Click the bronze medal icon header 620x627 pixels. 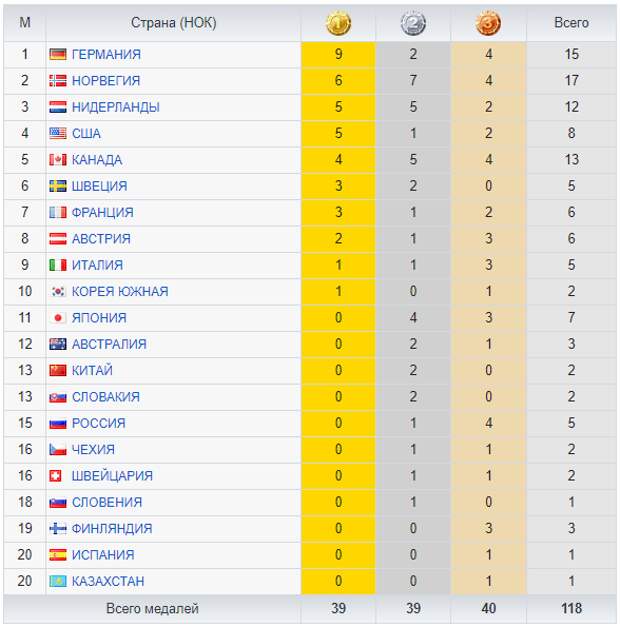[488, 23]
